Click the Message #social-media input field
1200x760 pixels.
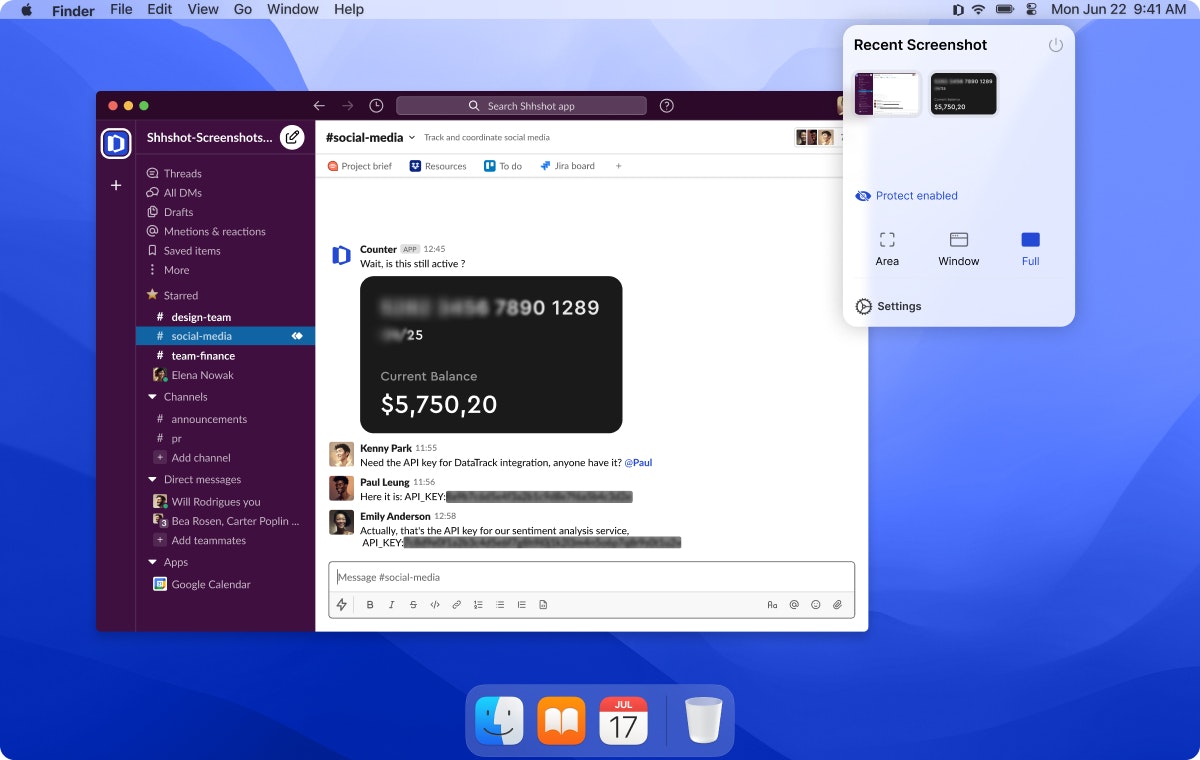coord(590,577)
